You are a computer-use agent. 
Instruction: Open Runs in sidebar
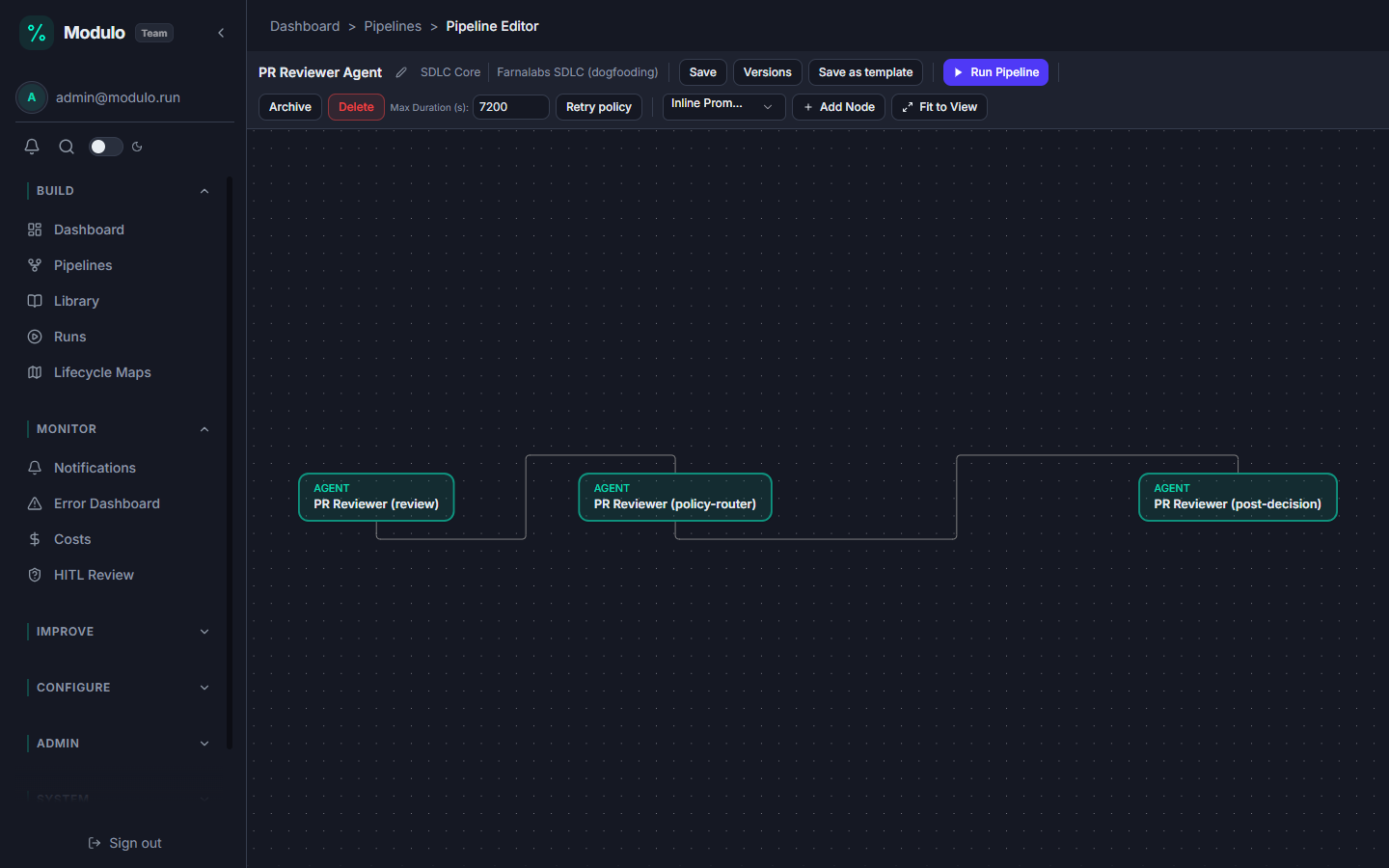click(120, 337)
